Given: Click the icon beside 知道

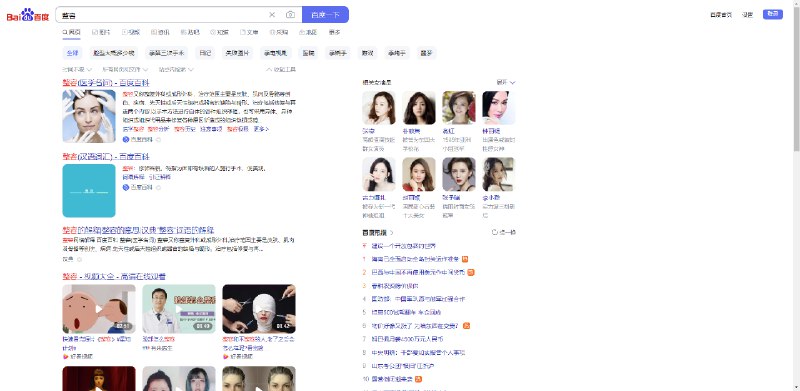Looking at the screenshot, I should coord(213,32).
